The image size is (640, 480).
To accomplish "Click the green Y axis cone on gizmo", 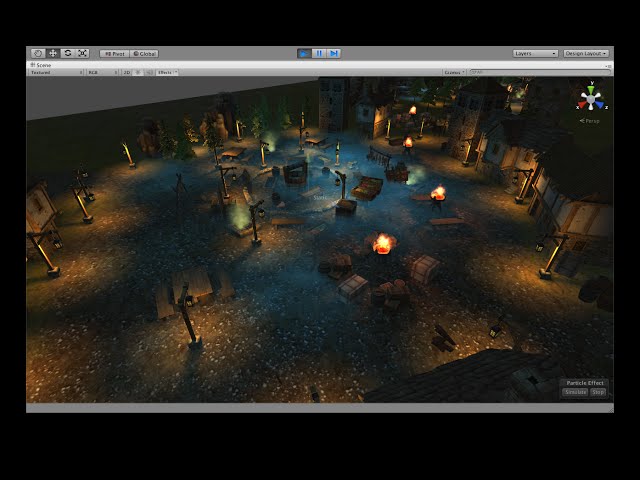I will [591, 89].
